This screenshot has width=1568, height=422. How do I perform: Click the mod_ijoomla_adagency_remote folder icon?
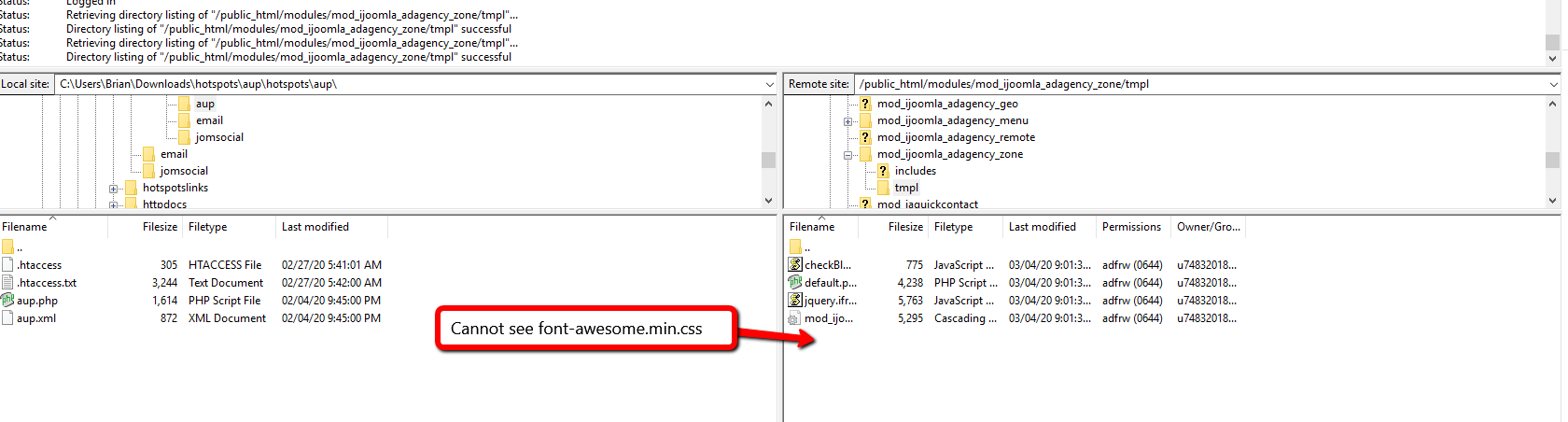(865, 137)
